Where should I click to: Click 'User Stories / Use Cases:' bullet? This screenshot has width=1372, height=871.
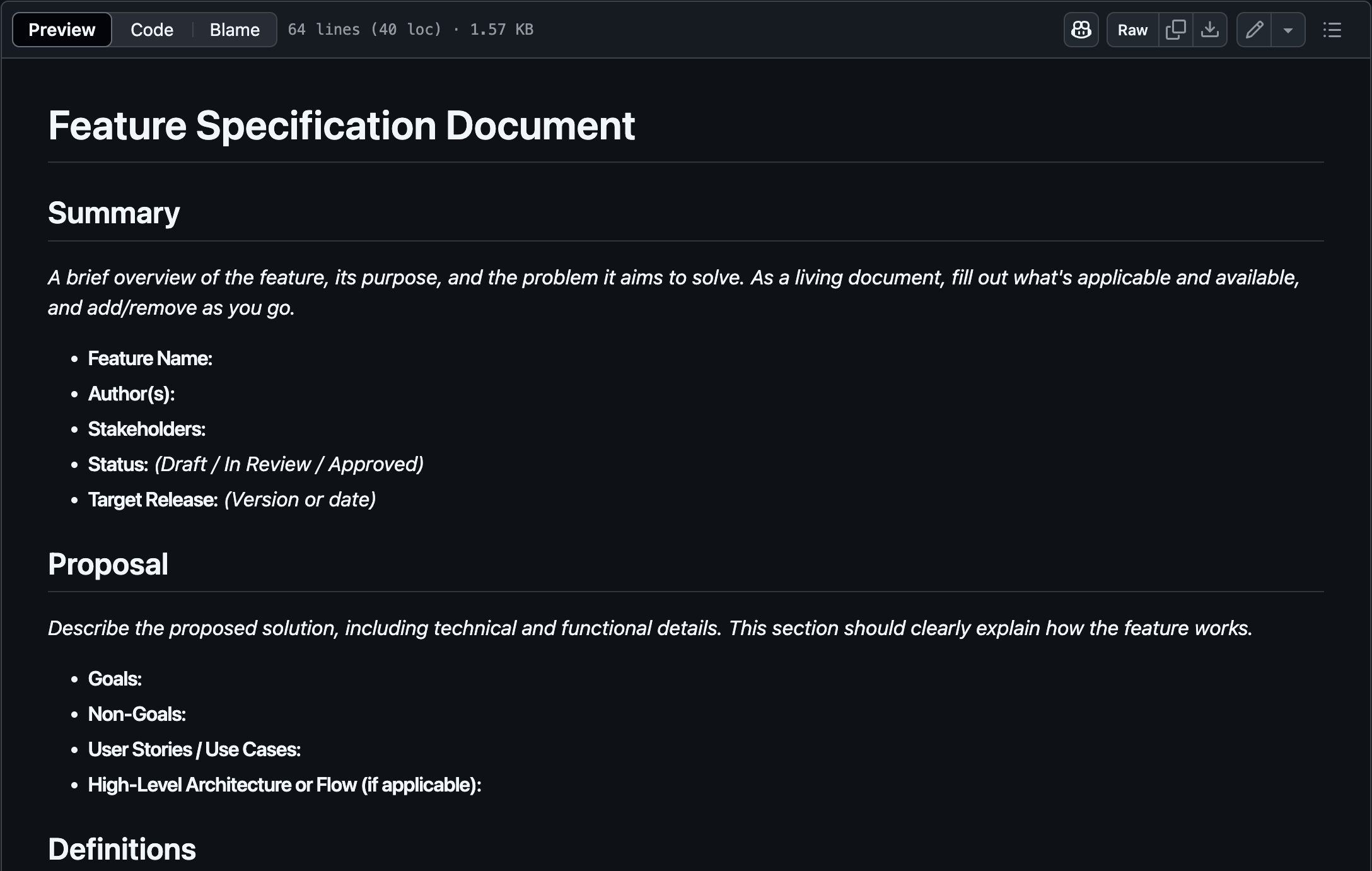click(x=194, y=749)
